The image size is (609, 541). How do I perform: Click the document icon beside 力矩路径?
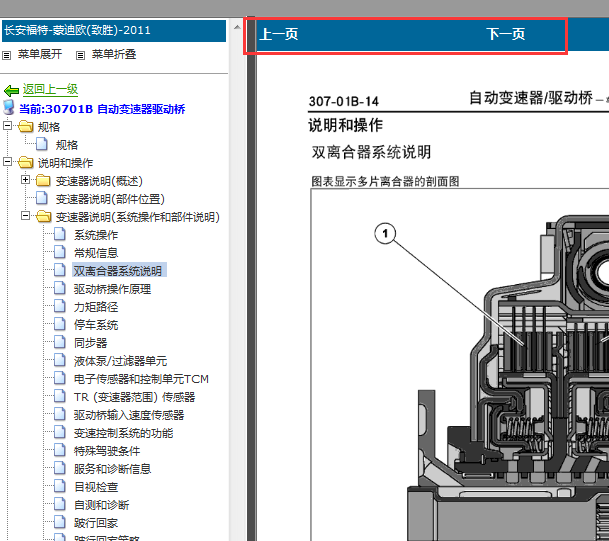(59, 306)
